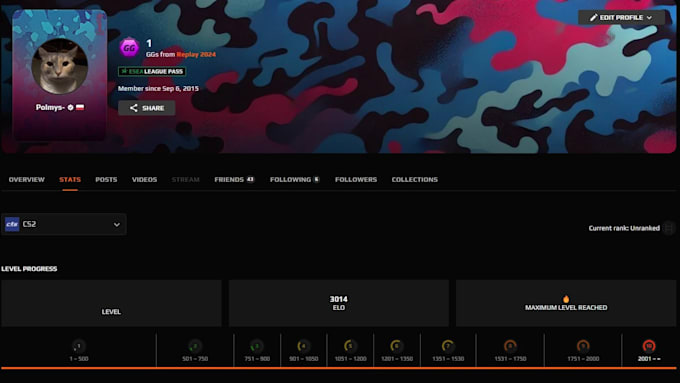Open the Friends tab
This screenshot has width=680, height=383.
pos(234,180)
